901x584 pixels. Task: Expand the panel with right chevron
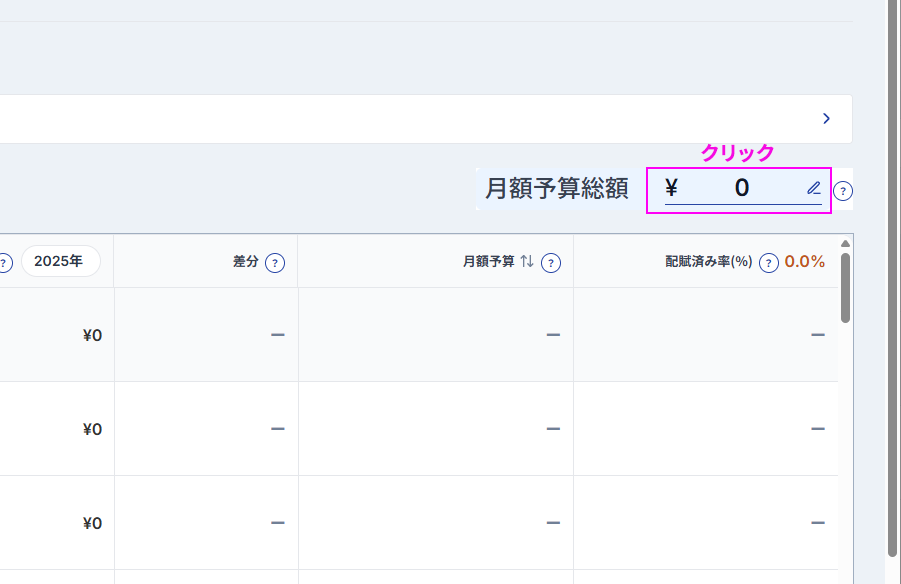[x=826, y=118]
